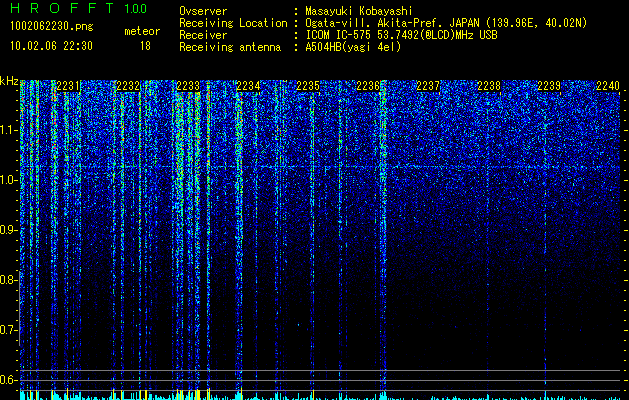This screenshot has width=629, height=400.
Task: Click the Ovserver label
Action: tap(203, 11)
